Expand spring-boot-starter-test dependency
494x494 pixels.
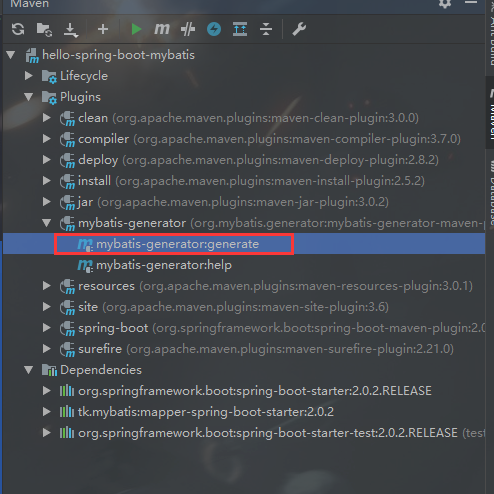click(x=47, y=433)
